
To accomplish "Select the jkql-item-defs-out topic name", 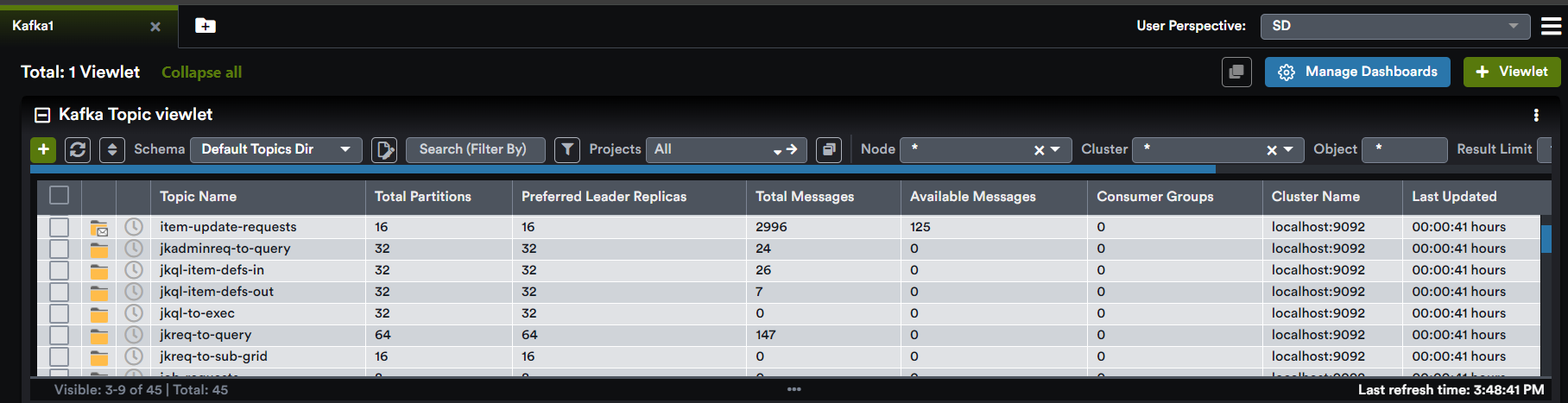I will 217,292.
